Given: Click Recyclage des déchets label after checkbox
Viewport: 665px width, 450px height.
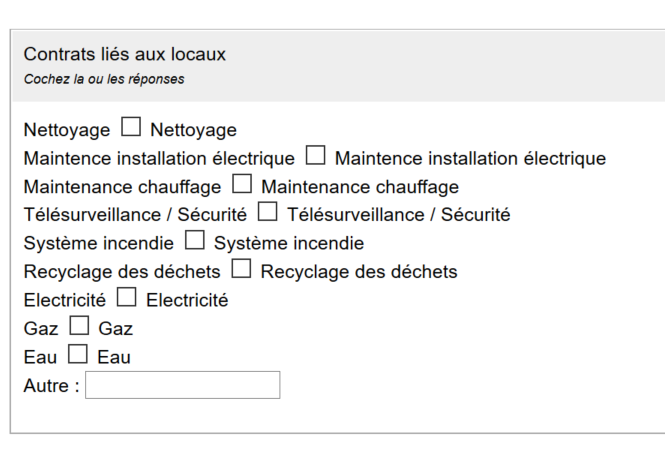Looking at the screenshot, I should tap(358, 271).
